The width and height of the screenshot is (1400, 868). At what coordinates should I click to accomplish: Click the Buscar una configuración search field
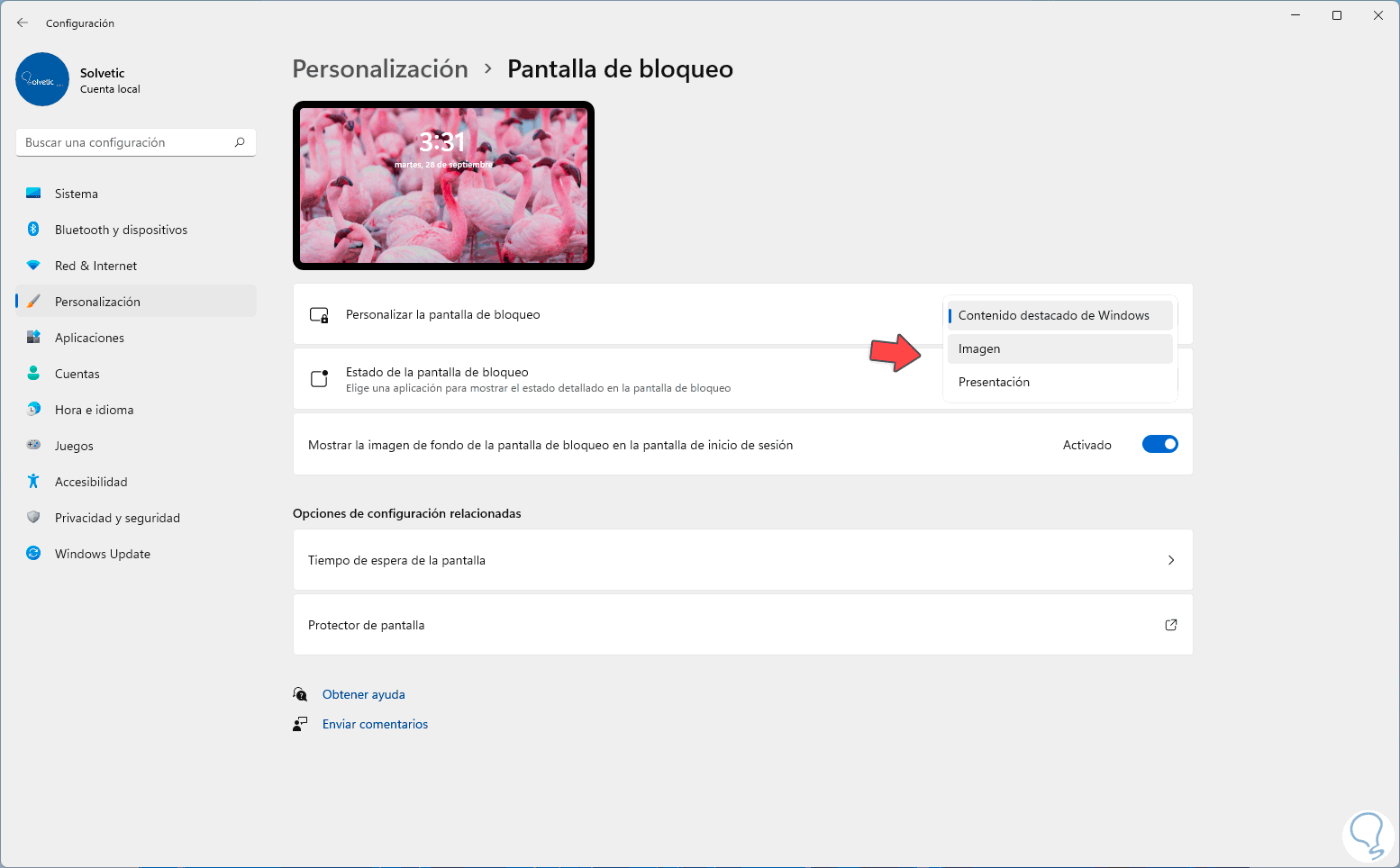136,142
